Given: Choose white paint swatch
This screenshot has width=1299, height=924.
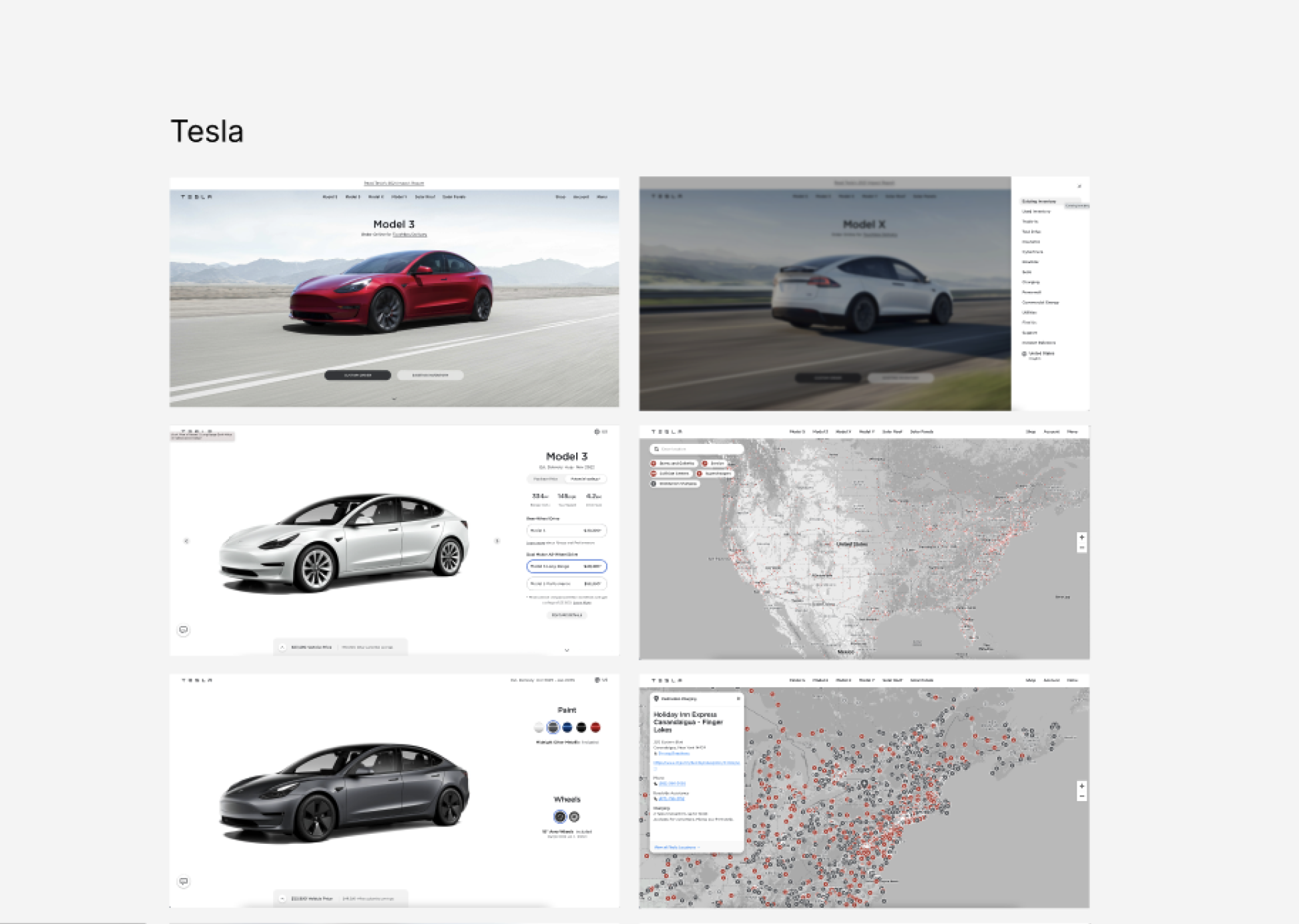Looking at the screenshot, I should click(539, 727).
